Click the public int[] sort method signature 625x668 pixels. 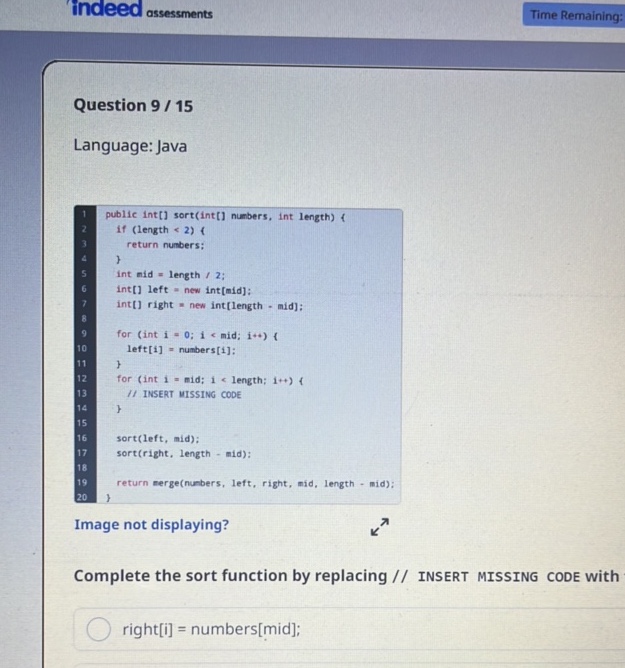[x=225, y=215]
